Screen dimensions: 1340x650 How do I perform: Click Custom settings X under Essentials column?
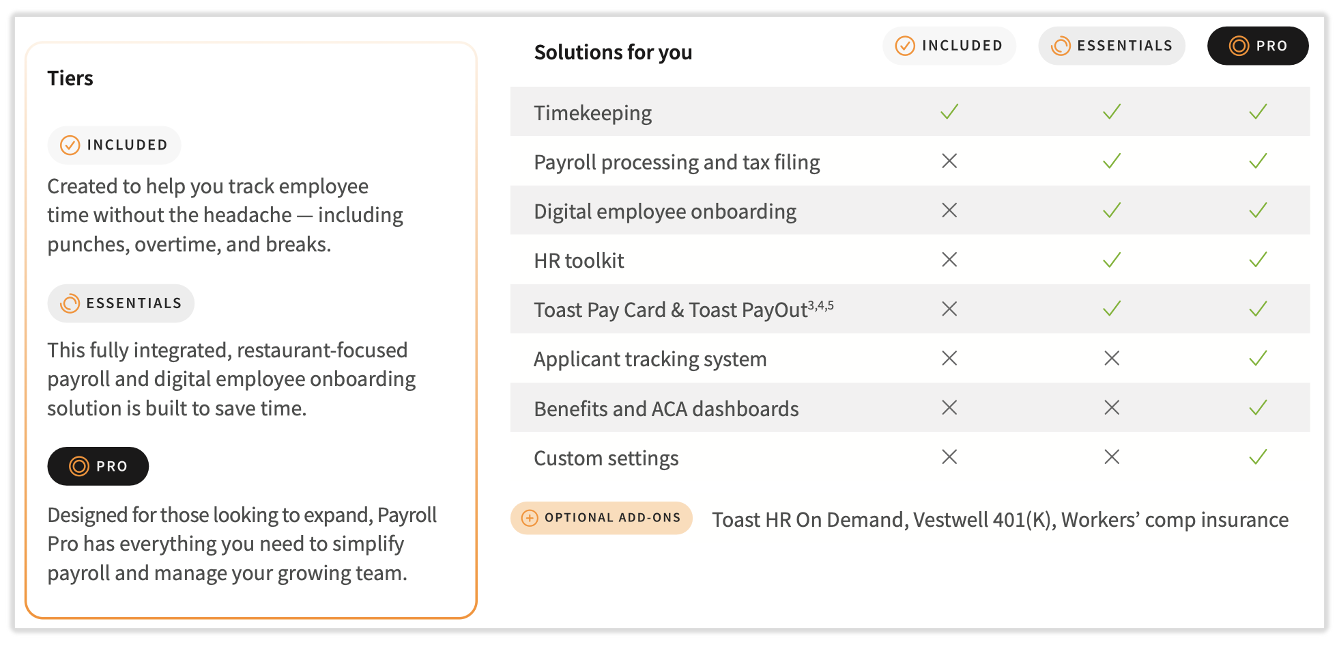[1111, 457]
